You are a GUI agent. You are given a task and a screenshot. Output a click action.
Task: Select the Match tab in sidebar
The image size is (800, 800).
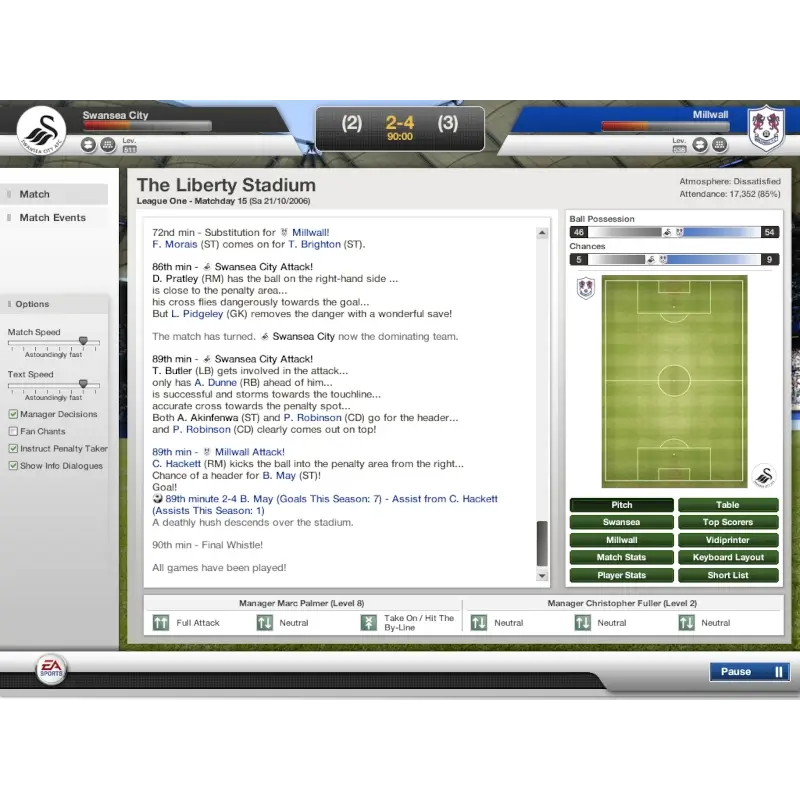click(35, 194)
